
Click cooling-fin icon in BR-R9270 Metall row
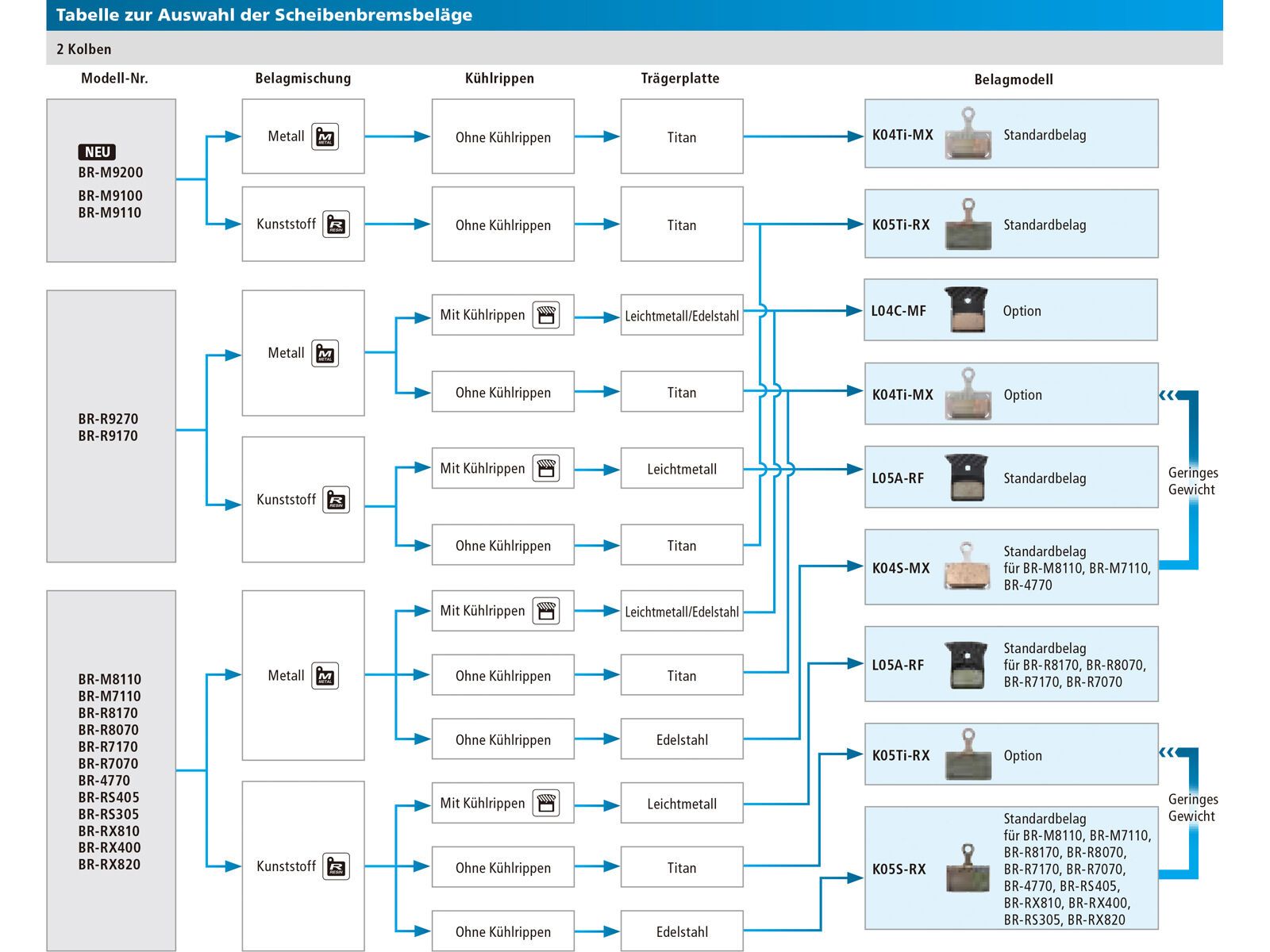tap(546, 315)
